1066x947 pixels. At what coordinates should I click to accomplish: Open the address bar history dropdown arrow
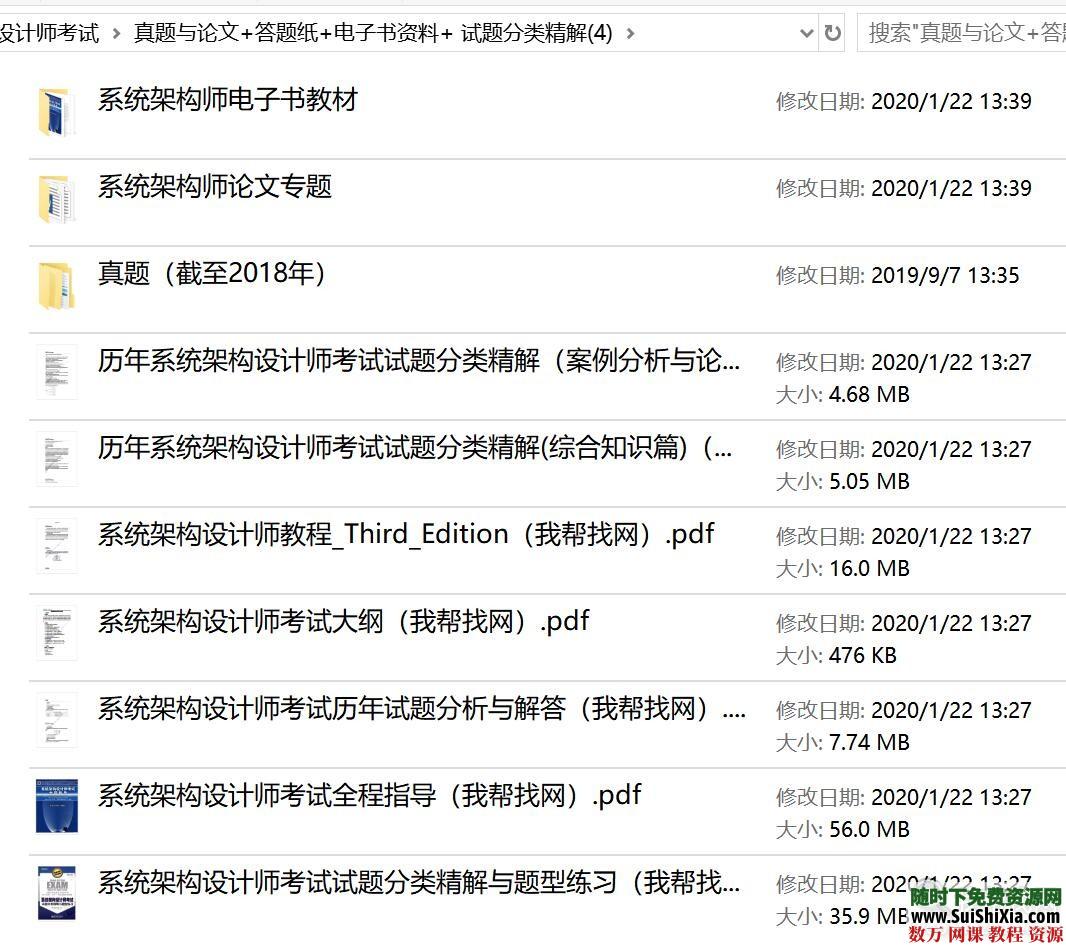tap(807, 32)
